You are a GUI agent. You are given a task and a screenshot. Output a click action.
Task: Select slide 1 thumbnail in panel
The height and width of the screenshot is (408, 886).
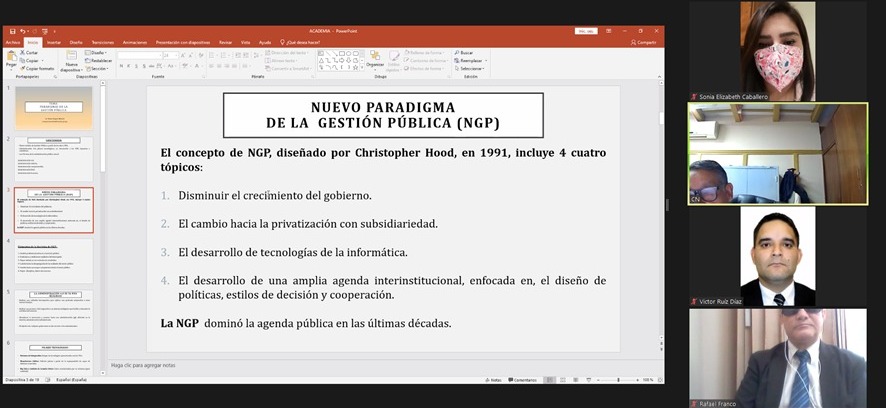tap(54, 108)
